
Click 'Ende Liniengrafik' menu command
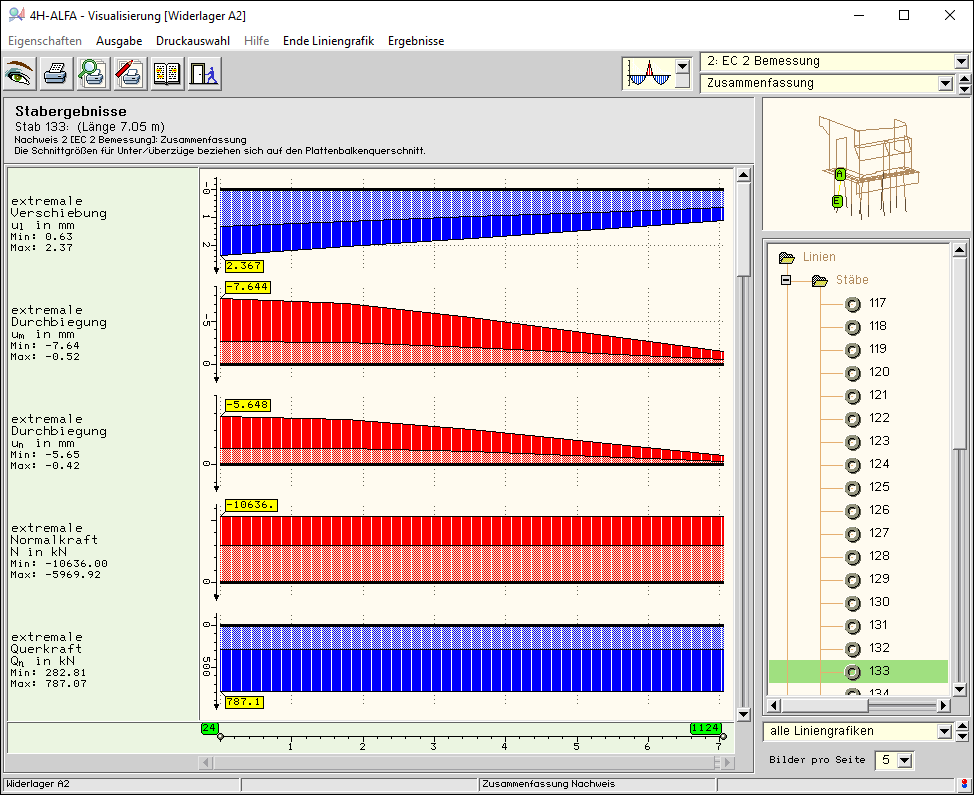tap(328, 41)
